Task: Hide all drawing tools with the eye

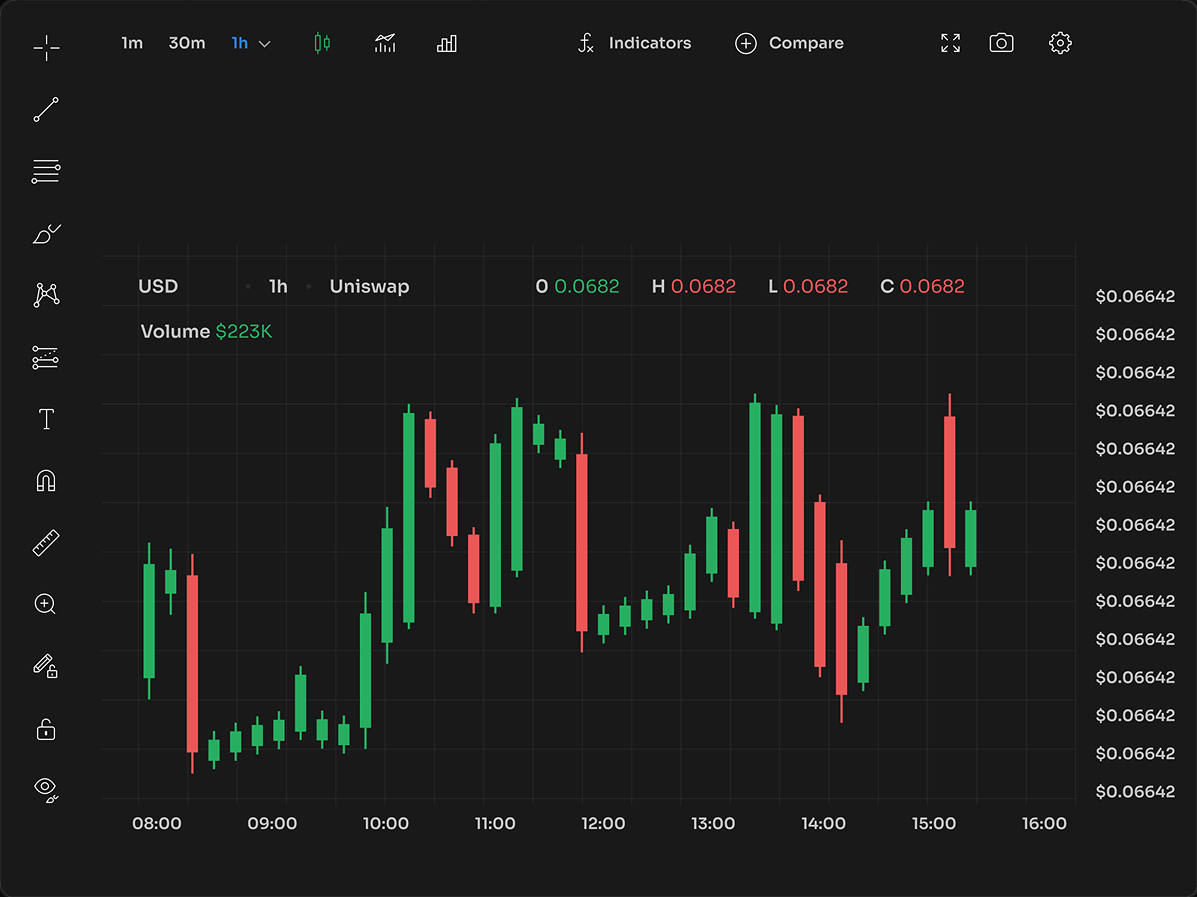Action: [x=46, y=789]
